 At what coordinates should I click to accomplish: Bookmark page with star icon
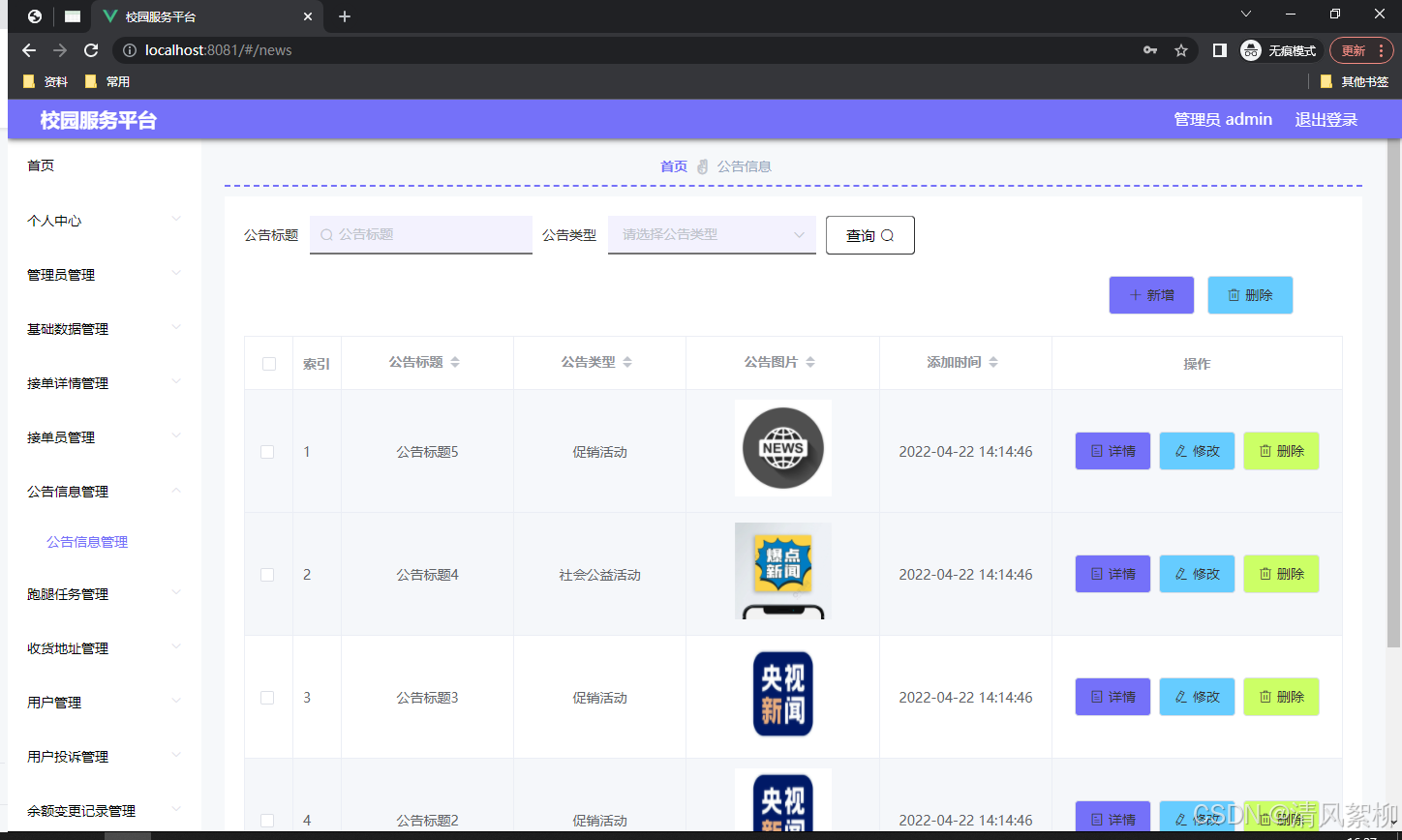[1181, 50]
